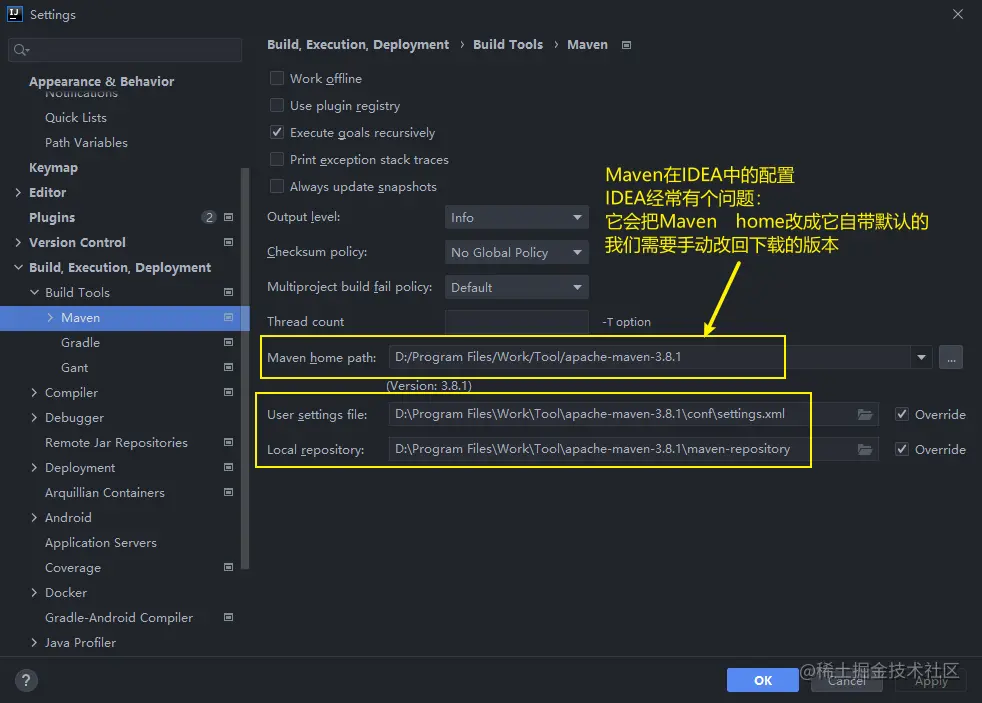This screenshot has width=982, height=703.
Task: Expand the Compiler node
Action: click(34, 393)
